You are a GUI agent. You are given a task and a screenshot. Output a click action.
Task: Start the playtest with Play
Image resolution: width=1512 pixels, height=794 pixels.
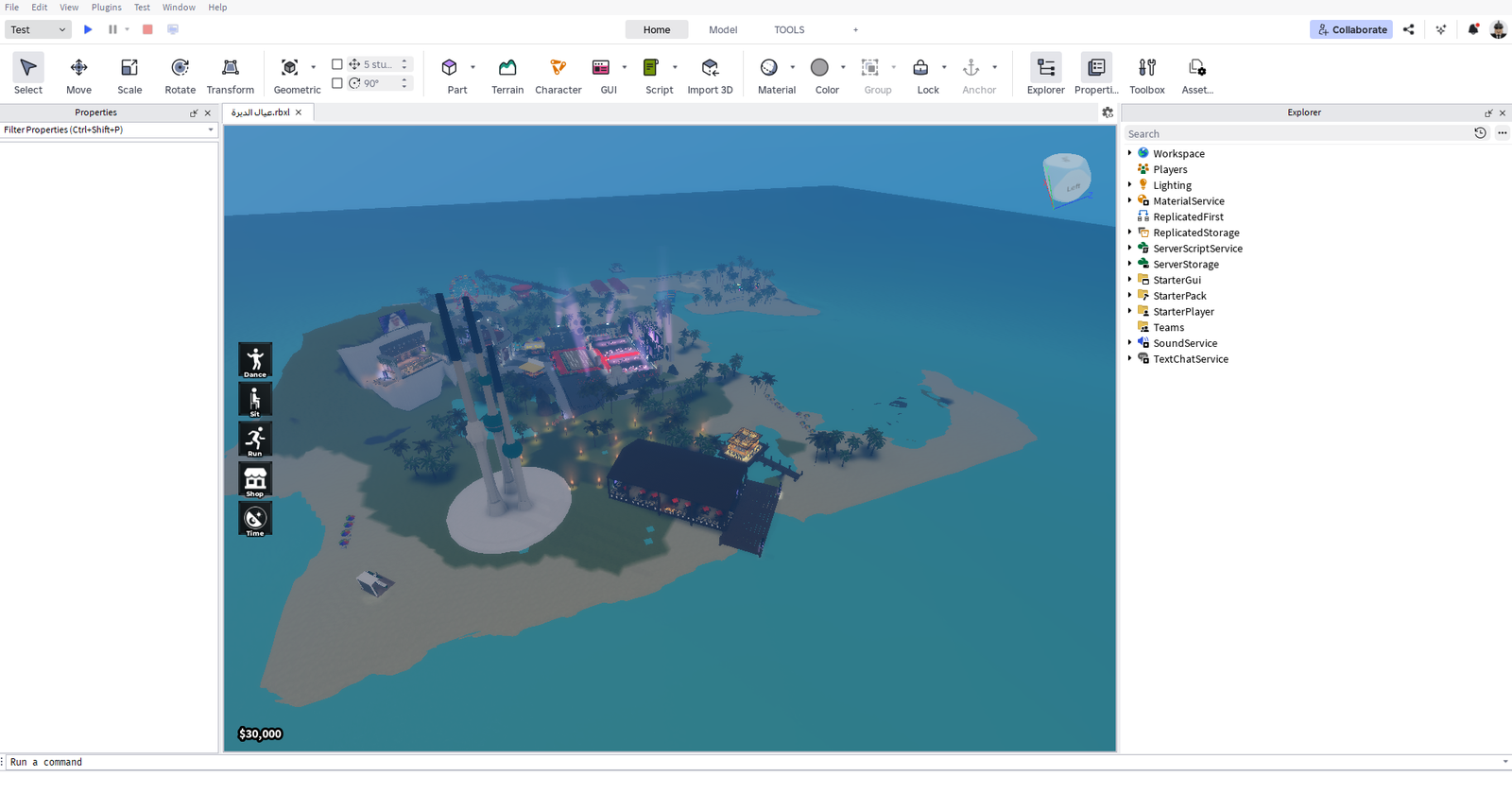click(x=88, y=29)
